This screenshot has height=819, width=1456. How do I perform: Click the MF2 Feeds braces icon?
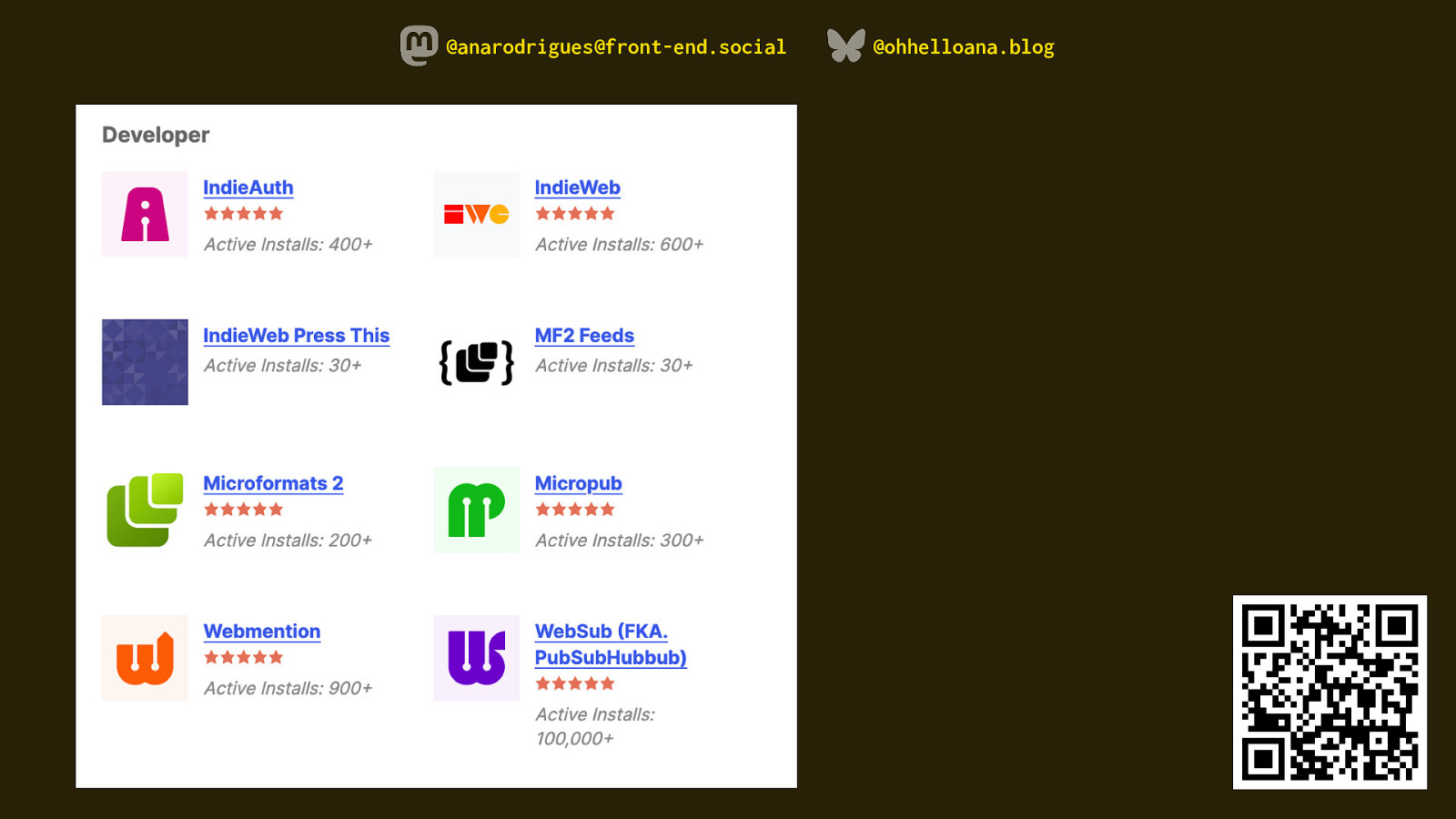coord(476,362)
